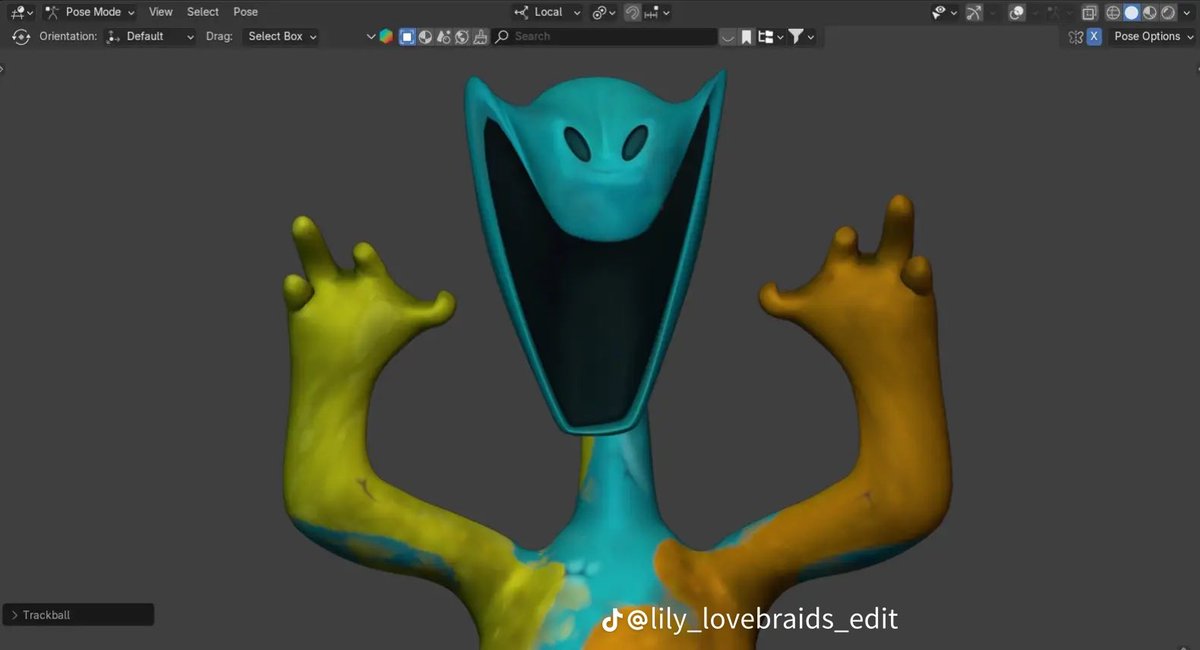Expand the Trackball operator panel
Image resolution: width=1200 pixels, height=650 pixels.
[78, 615]
